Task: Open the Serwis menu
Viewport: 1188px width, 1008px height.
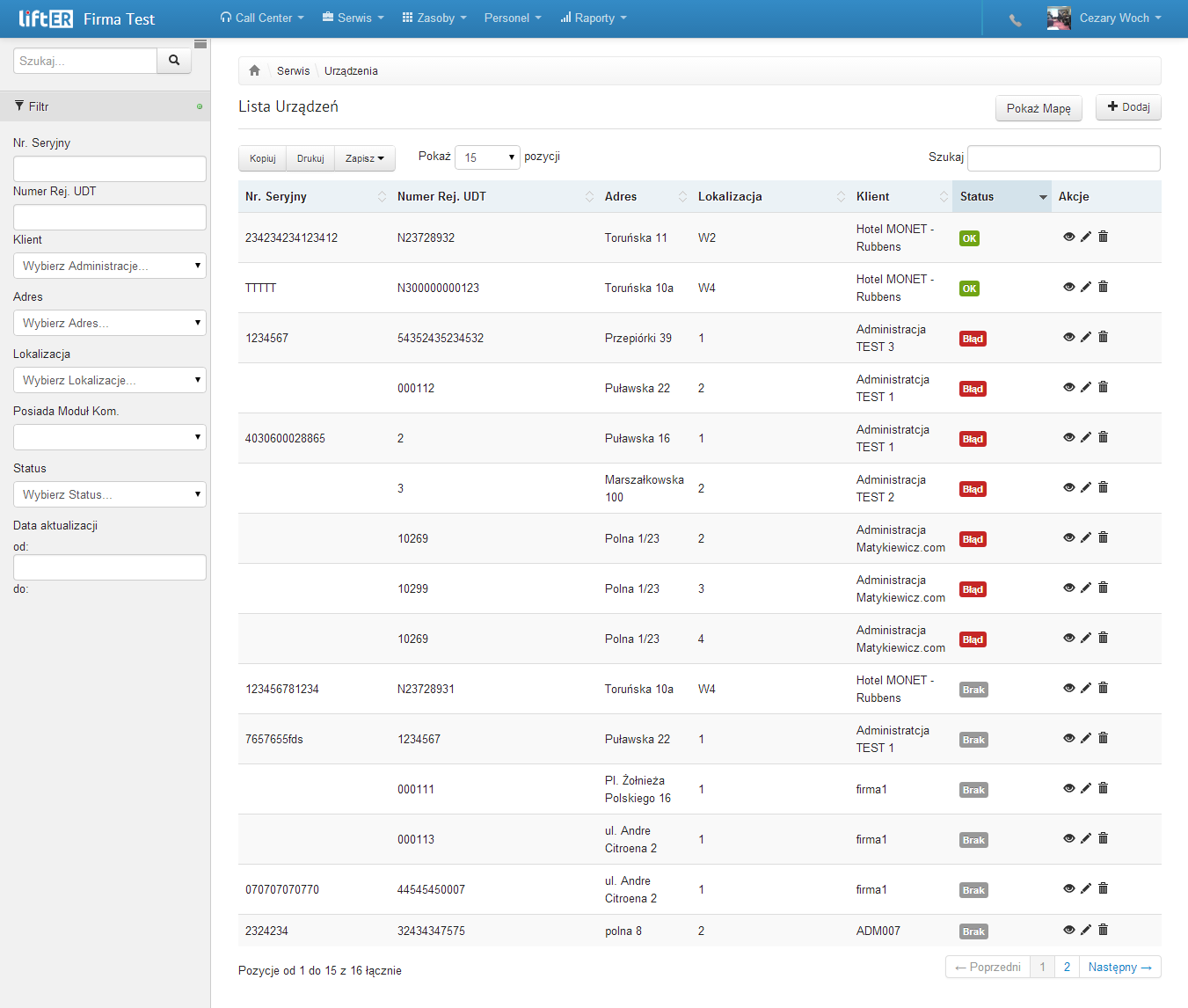Action: point(353,18)
